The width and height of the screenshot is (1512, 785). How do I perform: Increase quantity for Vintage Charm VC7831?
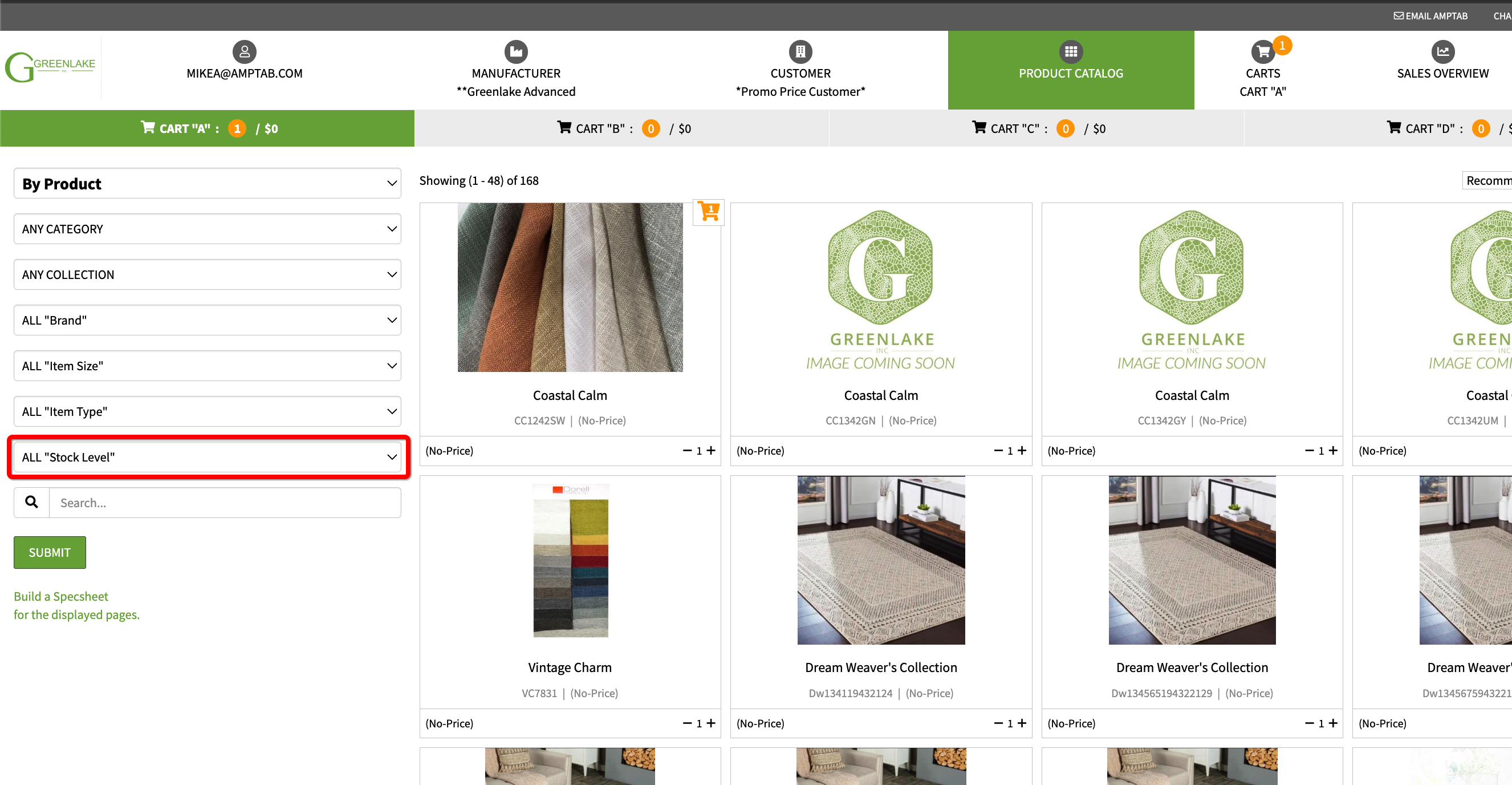coord(711,723)
